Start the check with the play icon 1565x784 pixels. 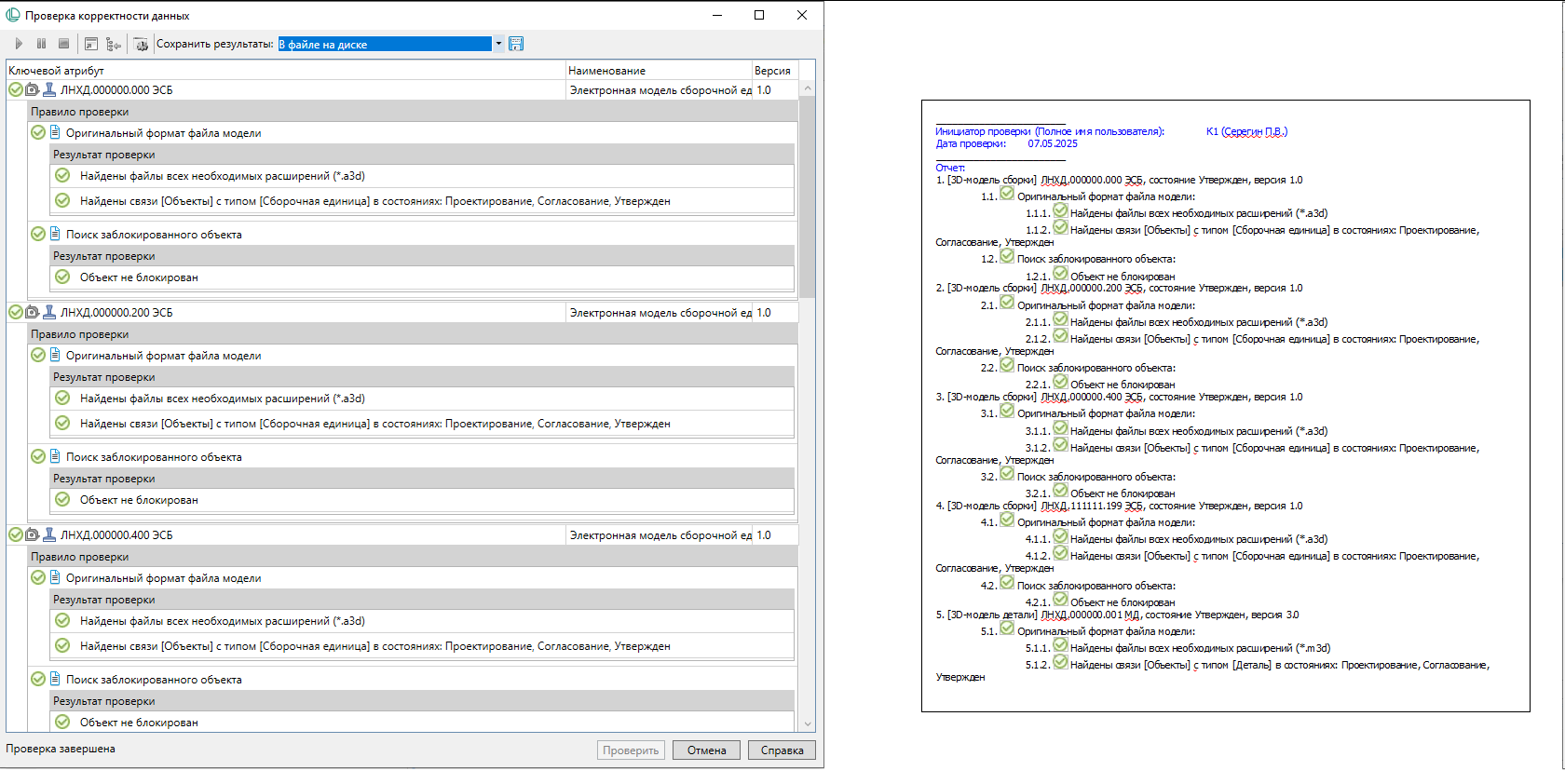tap(19, 44)
